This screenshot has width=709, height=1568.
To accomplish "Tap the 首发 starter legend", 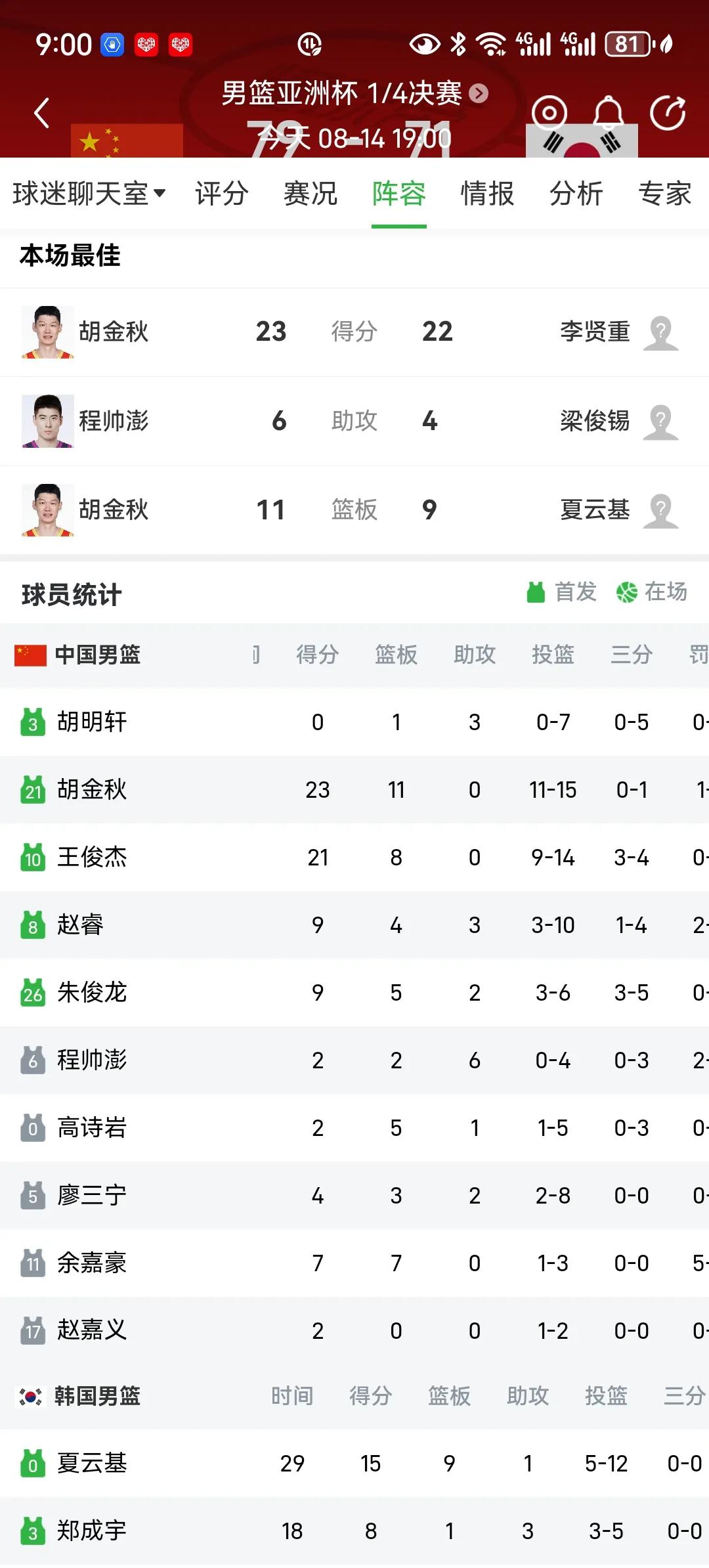I will point(561,592).
